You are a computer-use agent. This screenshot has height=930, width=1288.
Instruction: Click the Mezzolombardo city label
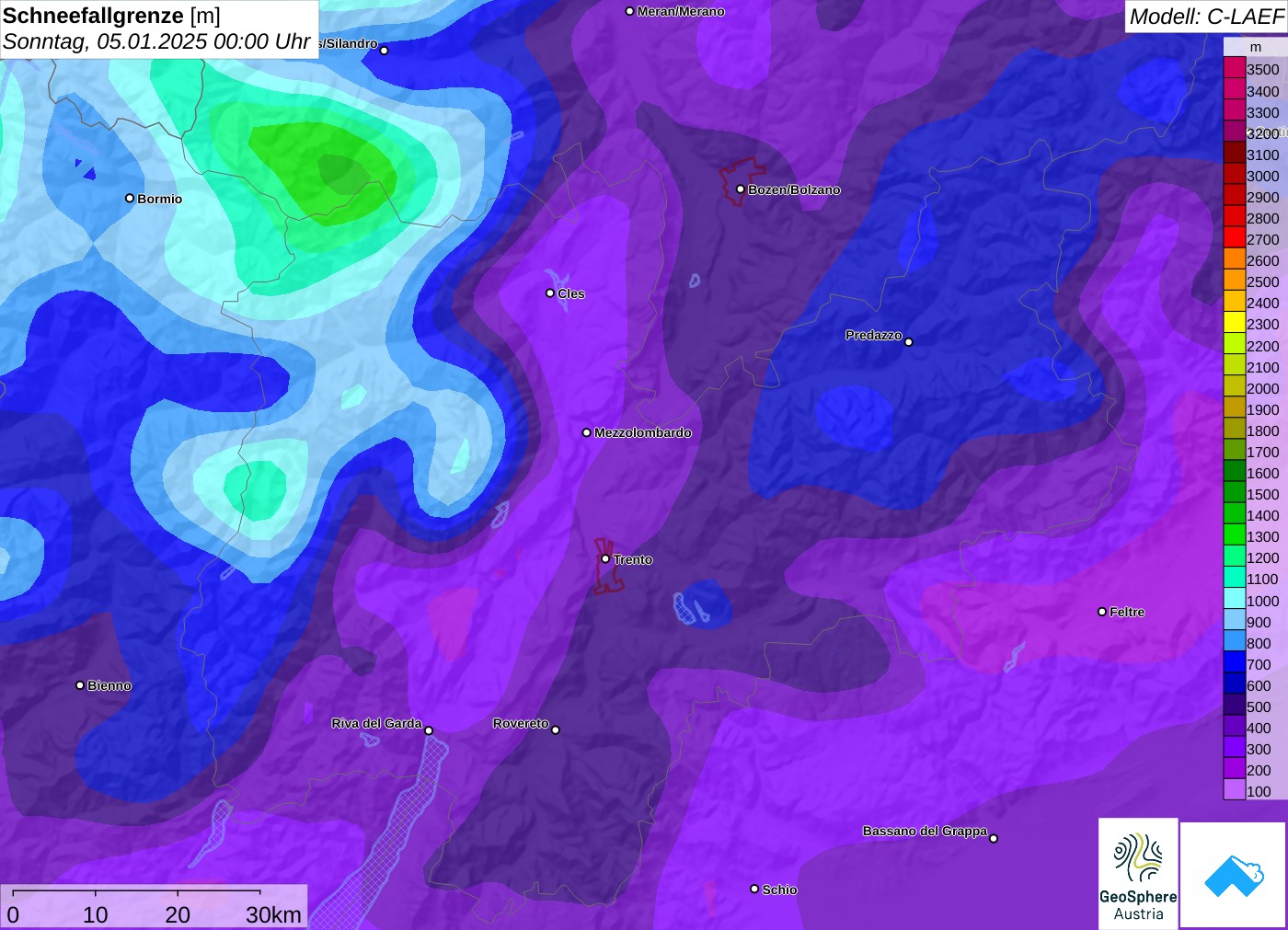(643, 432)
